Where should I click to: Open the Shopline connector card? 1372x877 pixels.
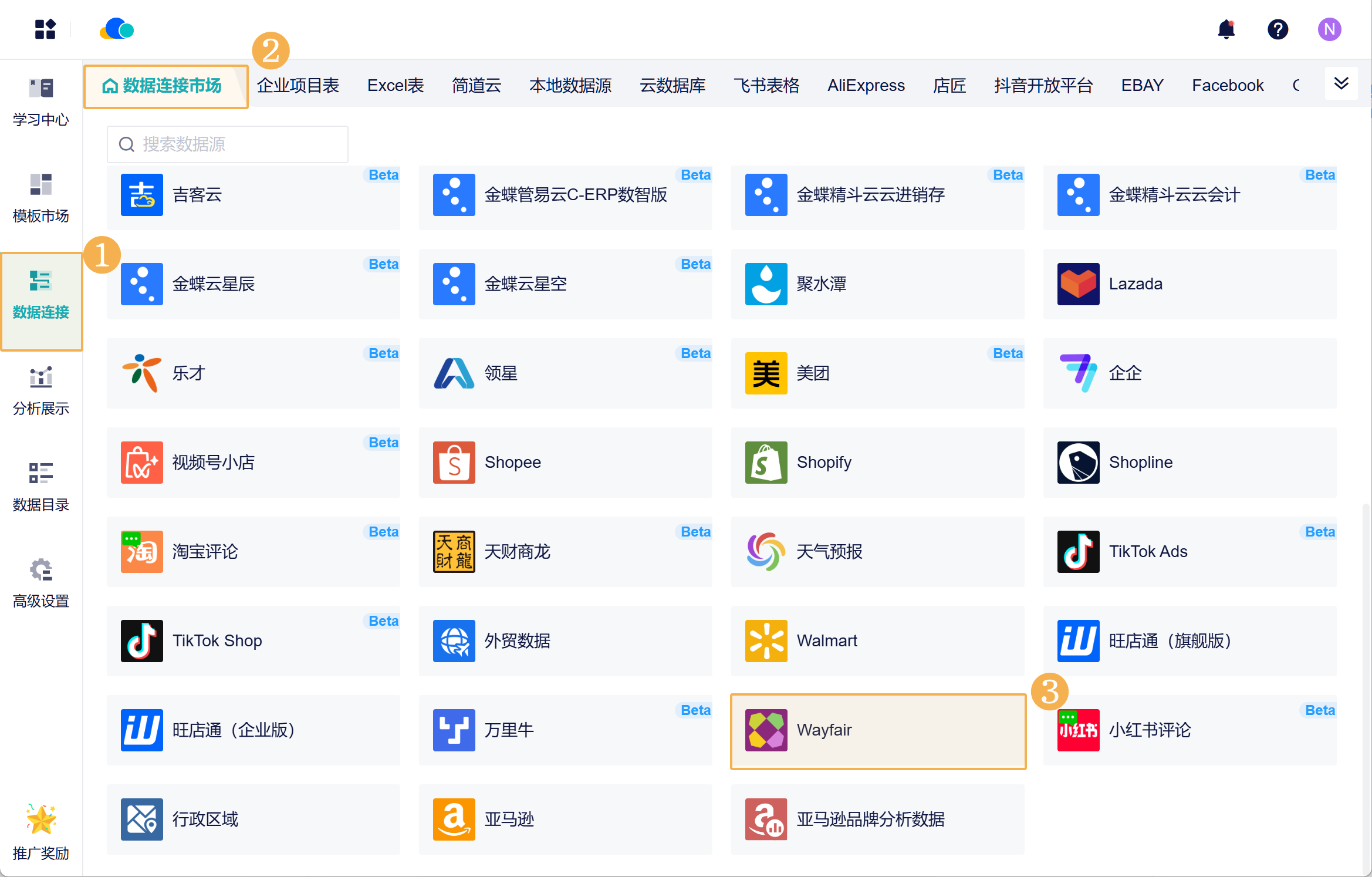coord(1190,463)
